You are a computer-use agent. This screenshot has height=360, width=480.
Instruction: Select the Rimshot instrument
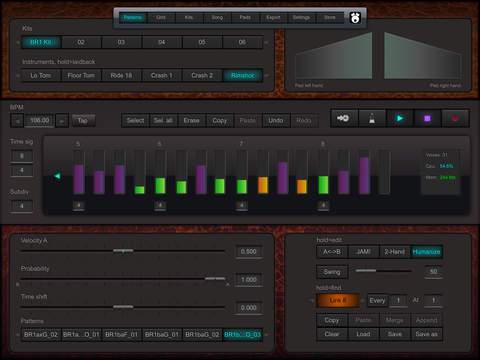pos(243,76)
